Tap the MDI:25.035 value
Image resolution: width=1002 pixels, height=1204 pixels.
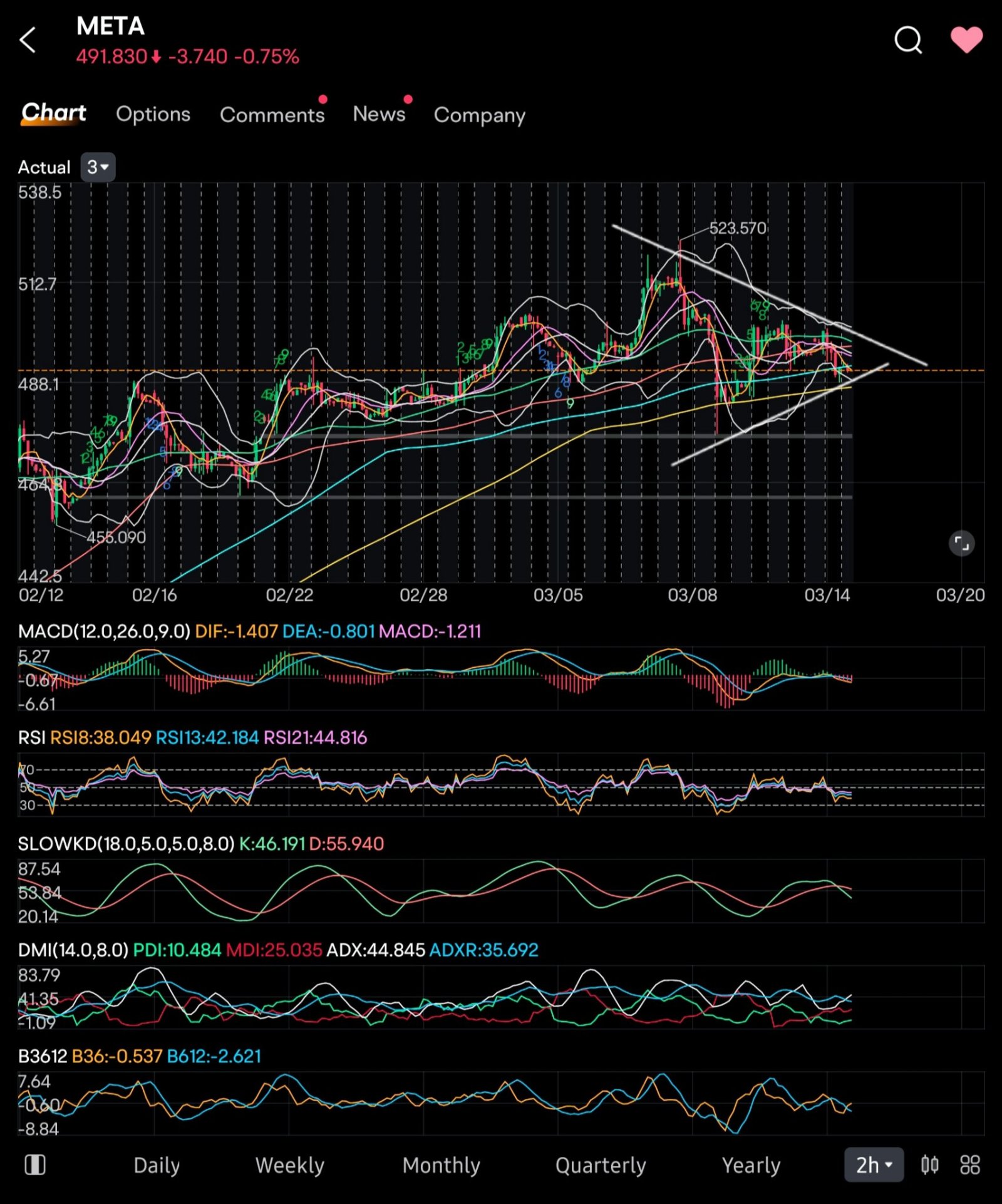click(274, 950)
